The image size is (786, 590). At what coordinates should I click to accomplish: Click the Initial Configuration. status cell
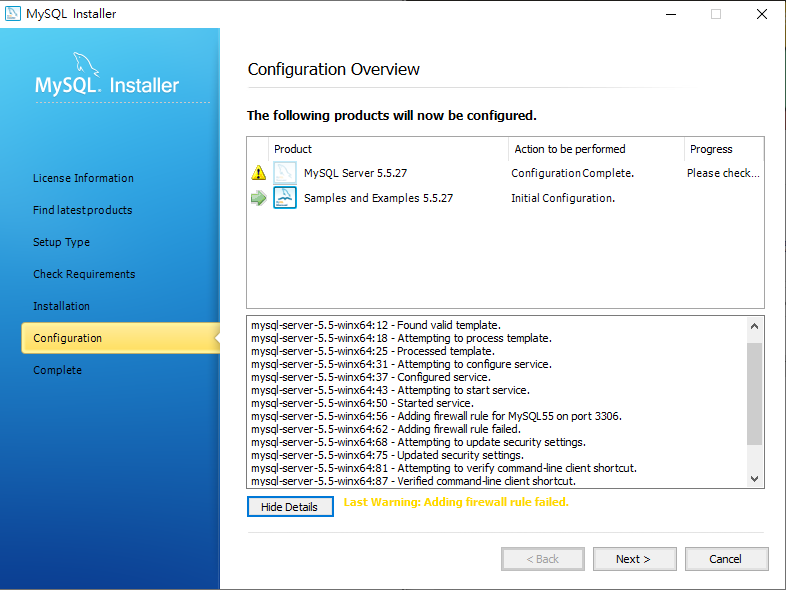563,198
